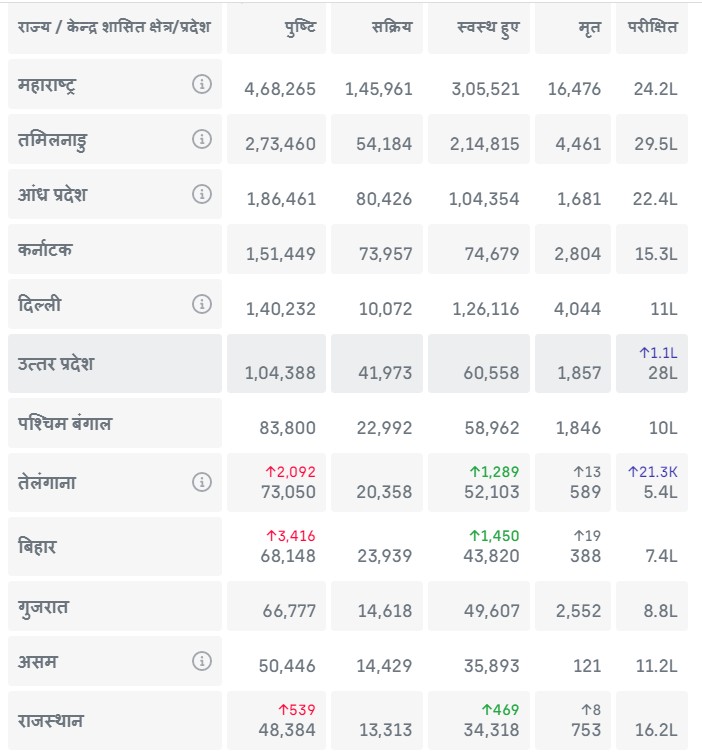This screenshot has height=754, width=702.
Task: Select the राजस्थान state row
Action: click(50, 720)
